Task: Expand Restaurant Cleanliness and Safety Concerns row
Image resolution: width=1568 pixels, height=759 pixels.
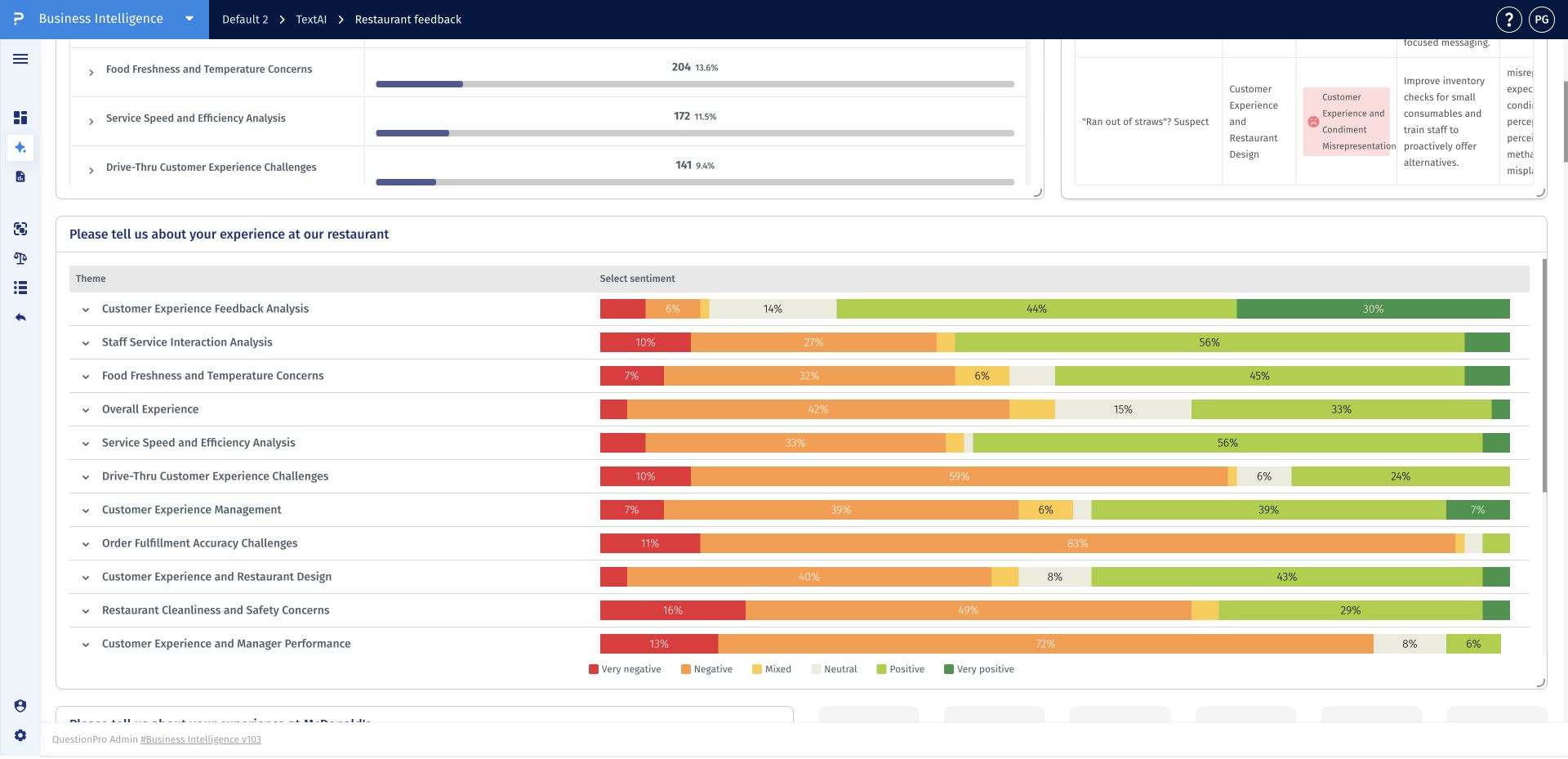Action: tap(85, 611)
